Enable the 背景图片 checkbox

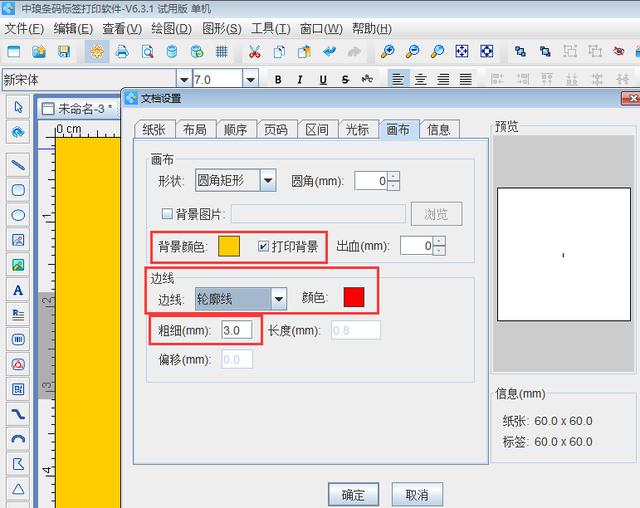coord(167,213)
